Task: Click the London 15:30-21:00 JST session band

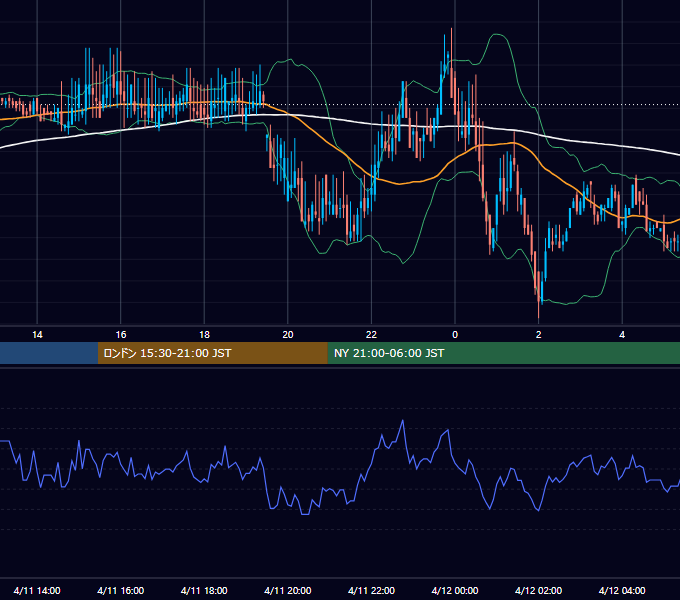Action: [x=212, y=353]
